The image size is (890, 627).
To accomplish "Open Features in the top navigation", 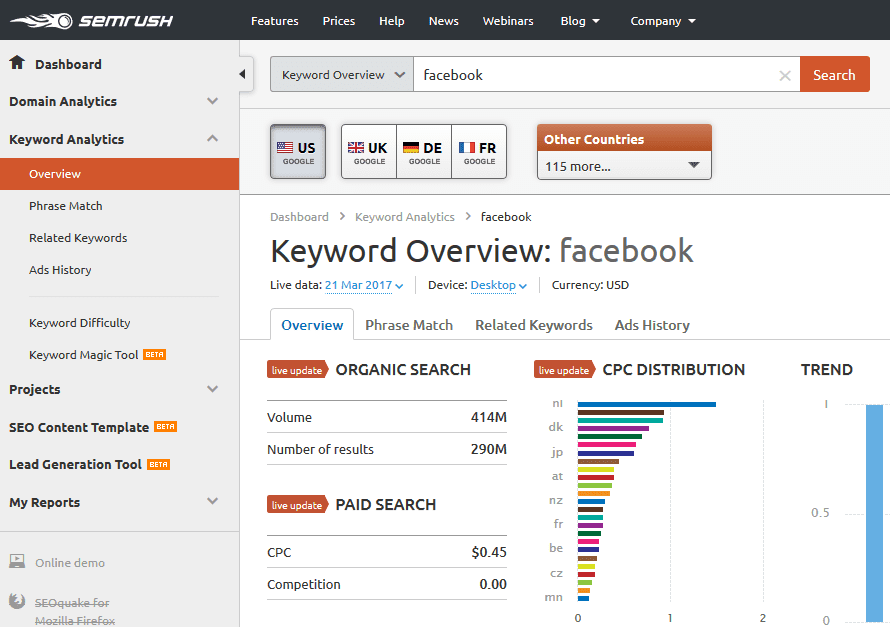I will coord(275,21).
